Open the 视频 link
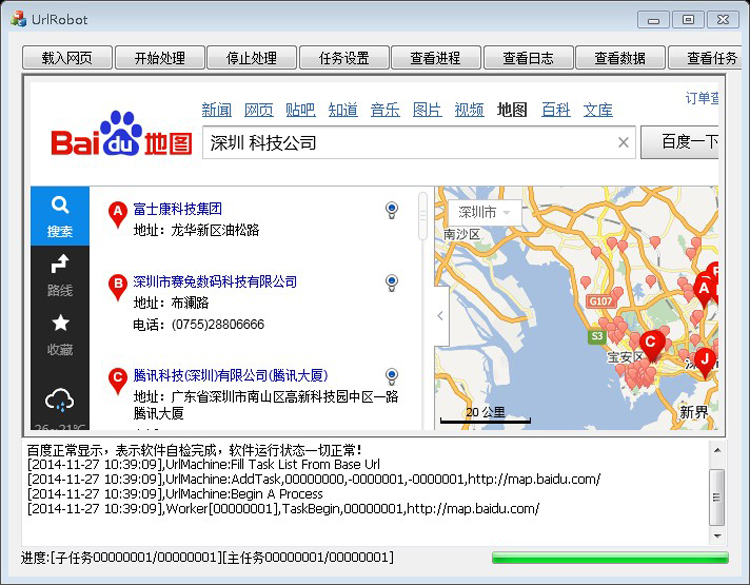The height and width of the screenshot is (585, 750). click(x=469, y=110)
